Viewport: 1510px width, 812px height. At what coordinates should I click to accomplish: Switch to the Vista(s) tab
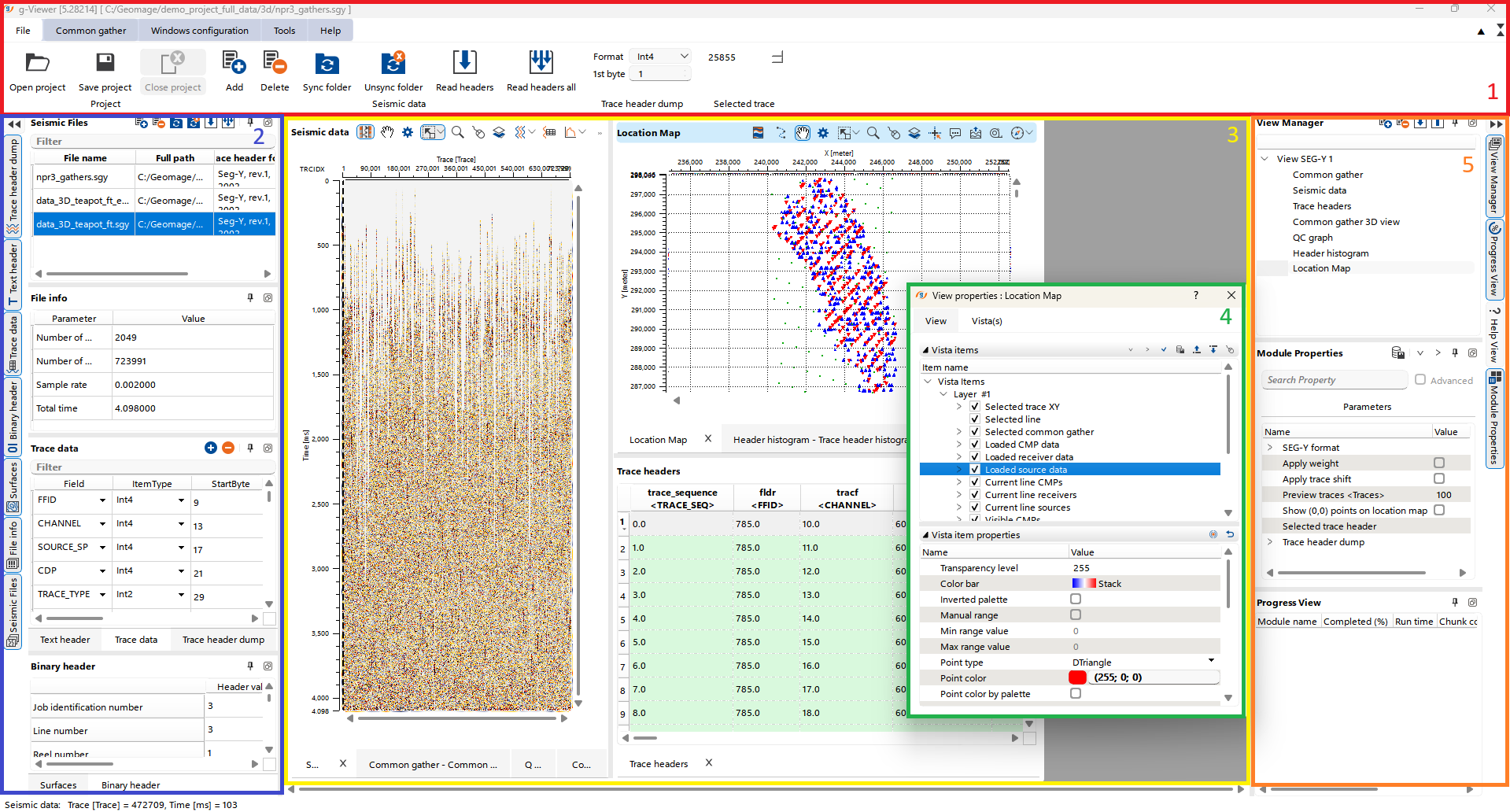(x=986, y=321)
